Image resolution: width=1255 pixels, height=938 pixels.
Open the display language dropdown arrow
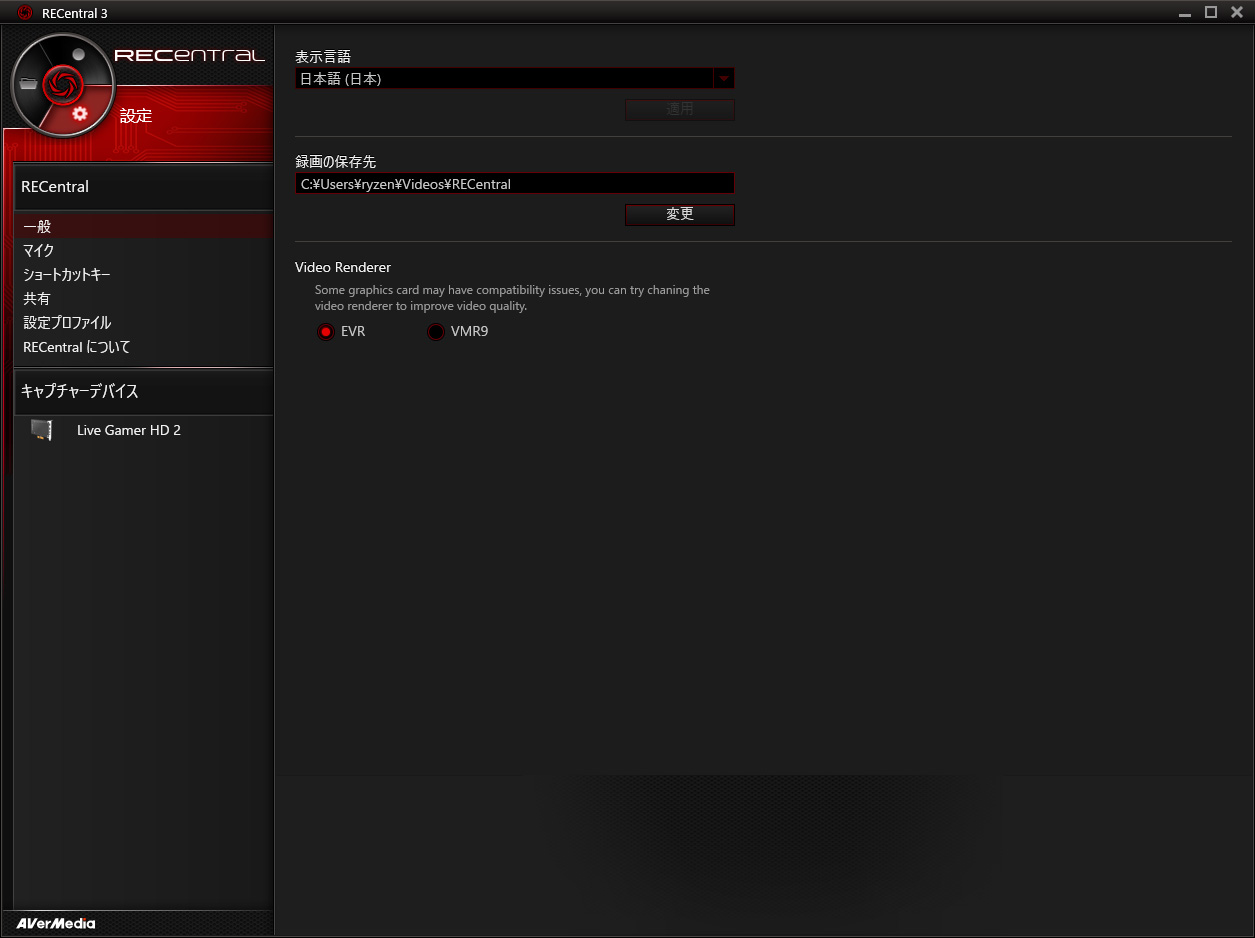click(724, 78)
